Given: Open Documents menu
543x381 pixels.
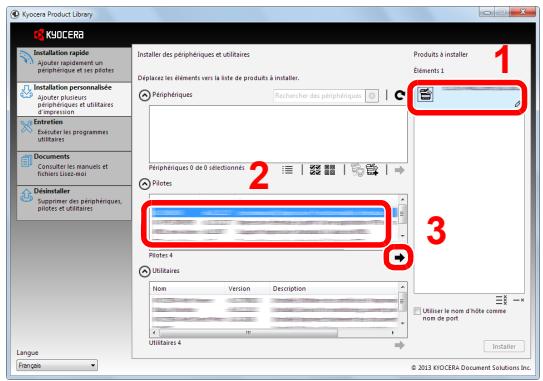Looking at the screenshot, I should click(x=74, y=168).
